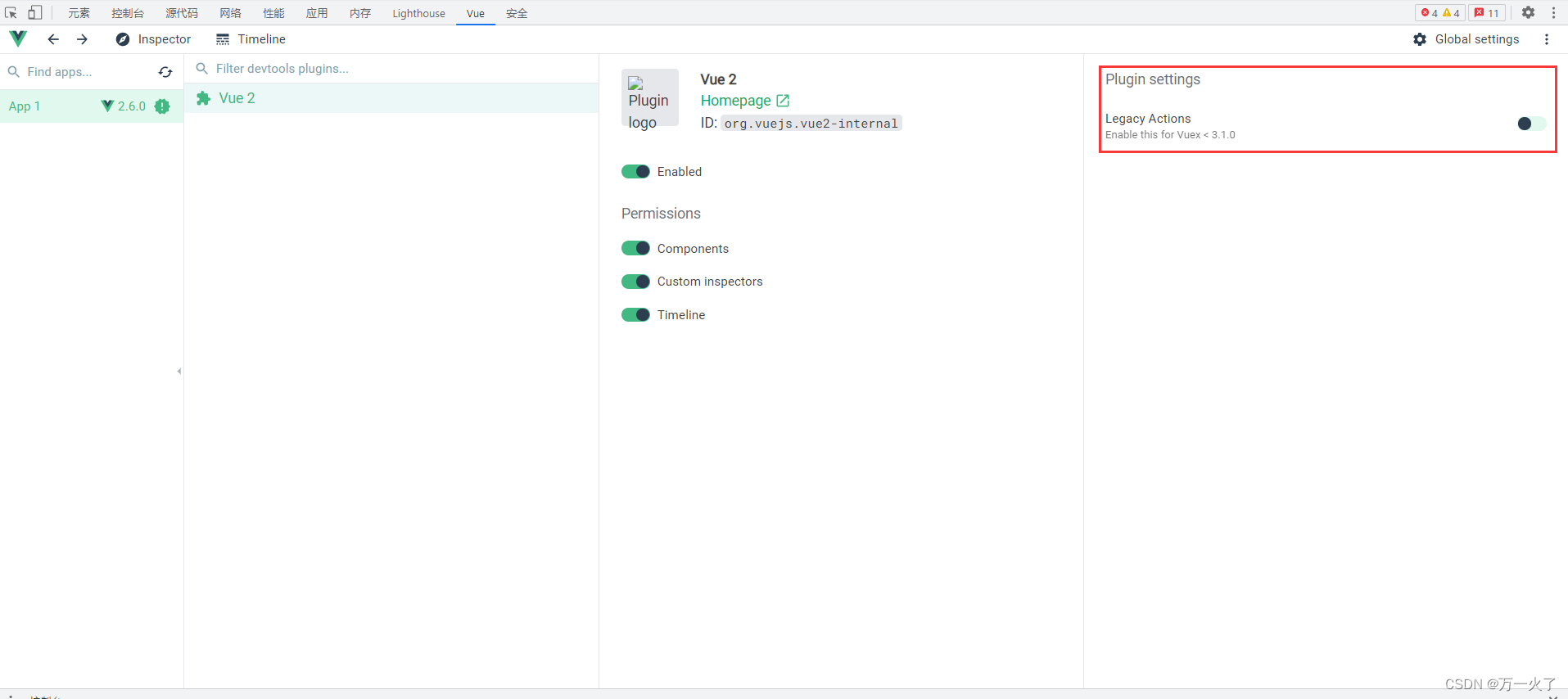1568x699 pixels.
Task: Select App 1 in apps list
Action: click(x=92, y=106)
